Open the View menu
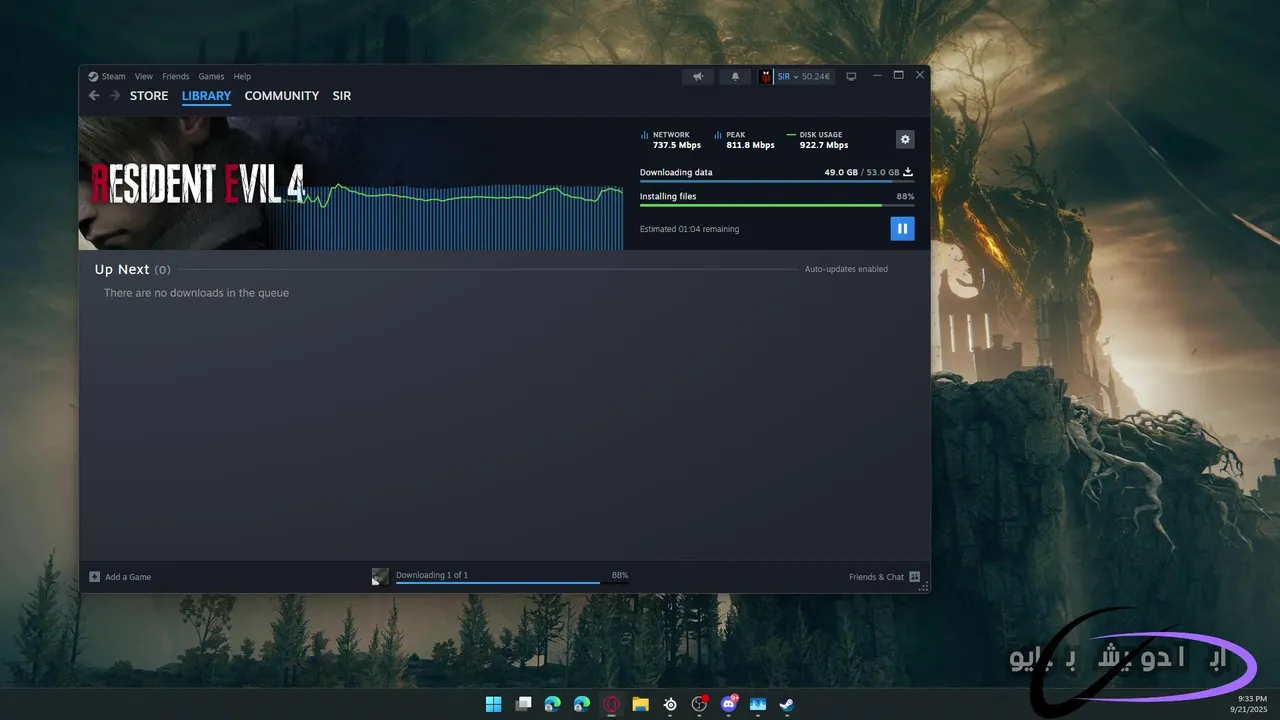 (144, 76)
